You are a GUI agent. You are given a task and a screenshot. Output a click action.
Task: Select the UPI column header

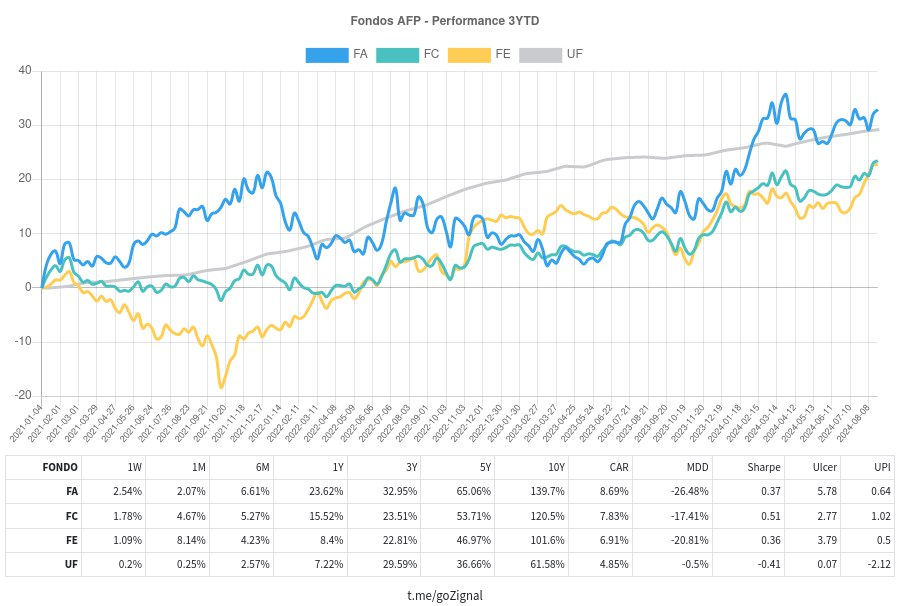point(882,467)
